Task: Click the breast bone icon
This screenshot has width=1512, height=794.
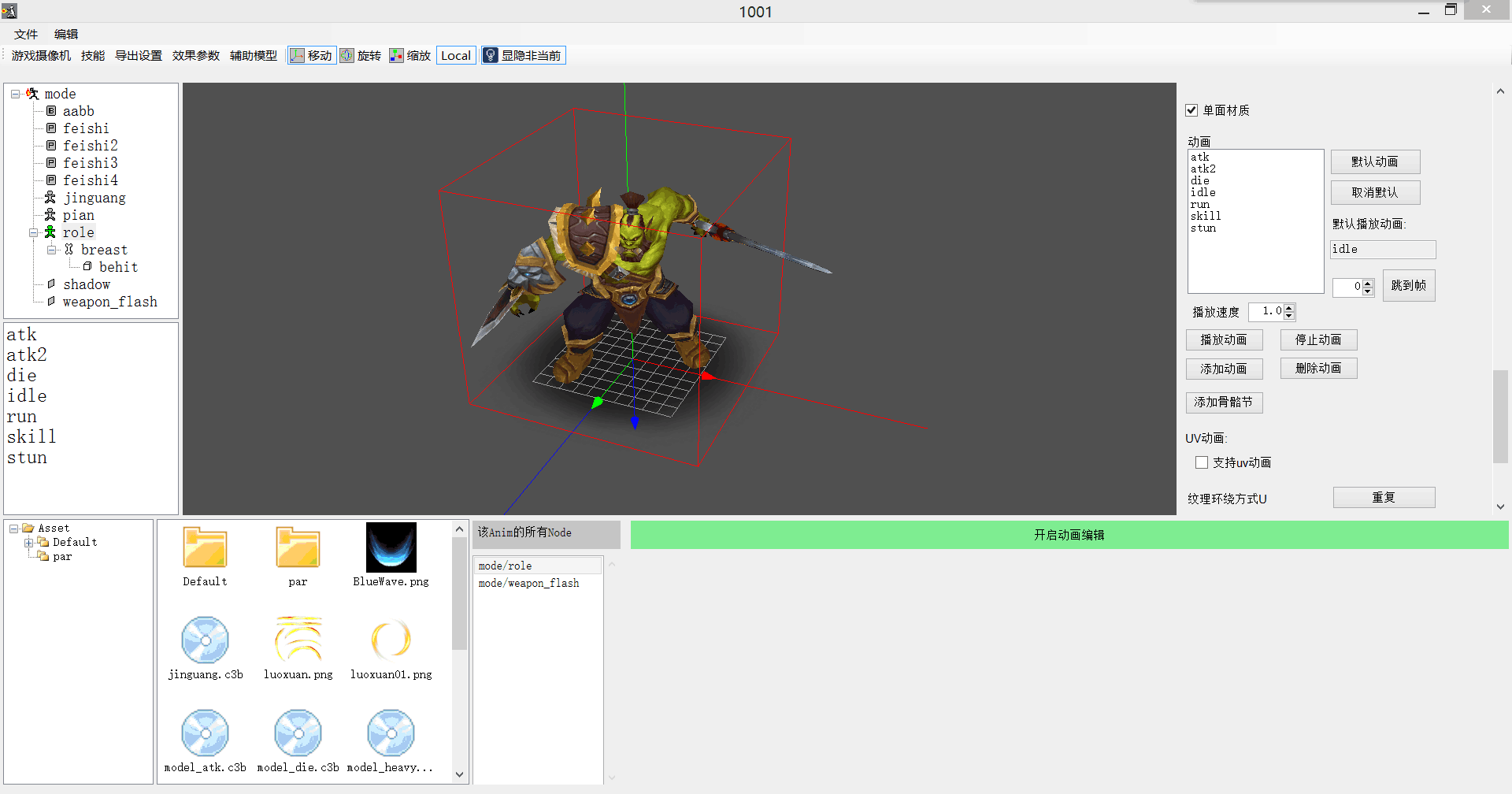Action: click(69, 250)
